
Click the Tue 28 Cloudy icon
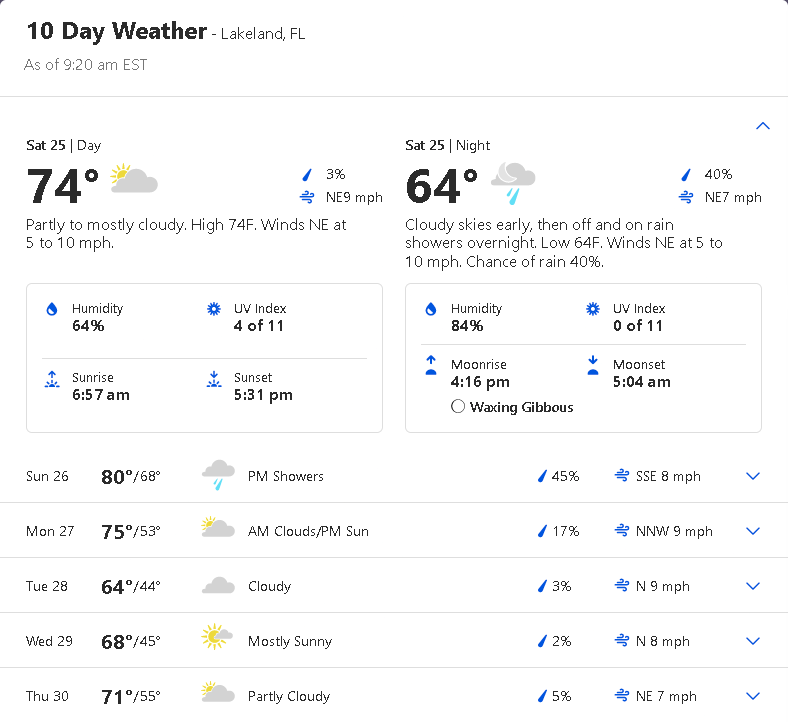coord(218,586)
